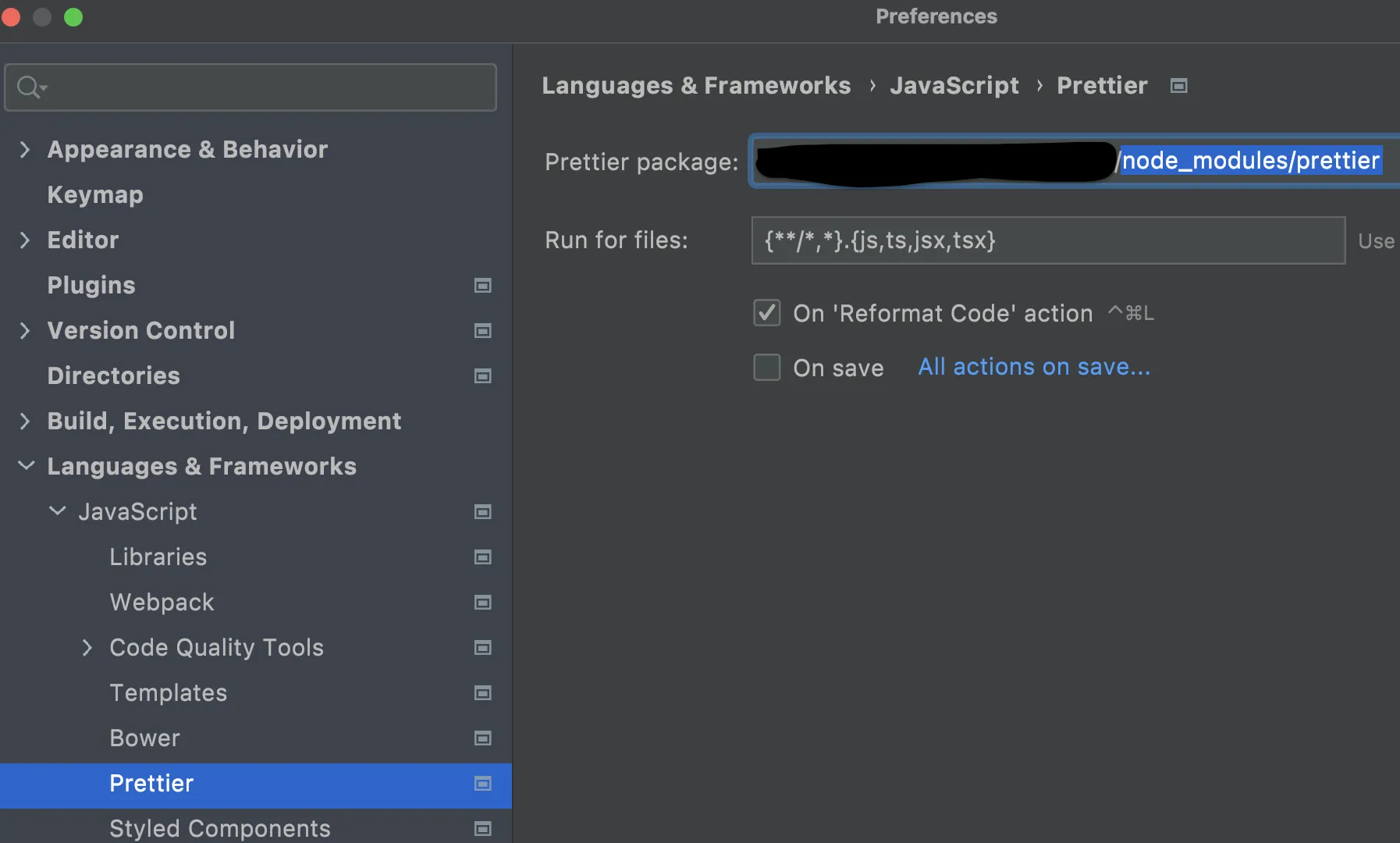The height and width of the screenshot is (843, 1400).
Task: Select Libraries under JavaScript
Action: (x=158, y=557)
